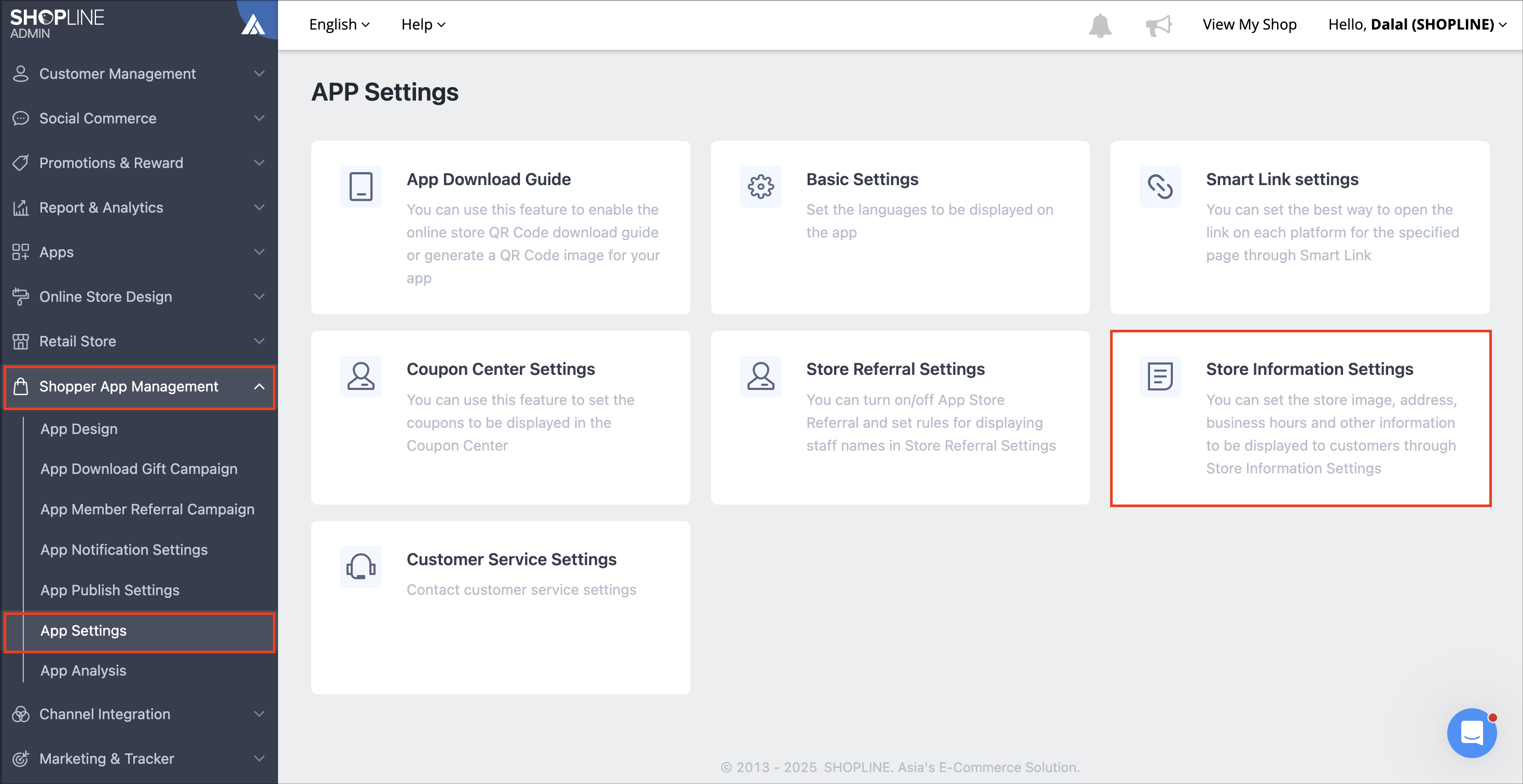Open the Help dropdown menu

pyautogui.click(x=423, y=24)
